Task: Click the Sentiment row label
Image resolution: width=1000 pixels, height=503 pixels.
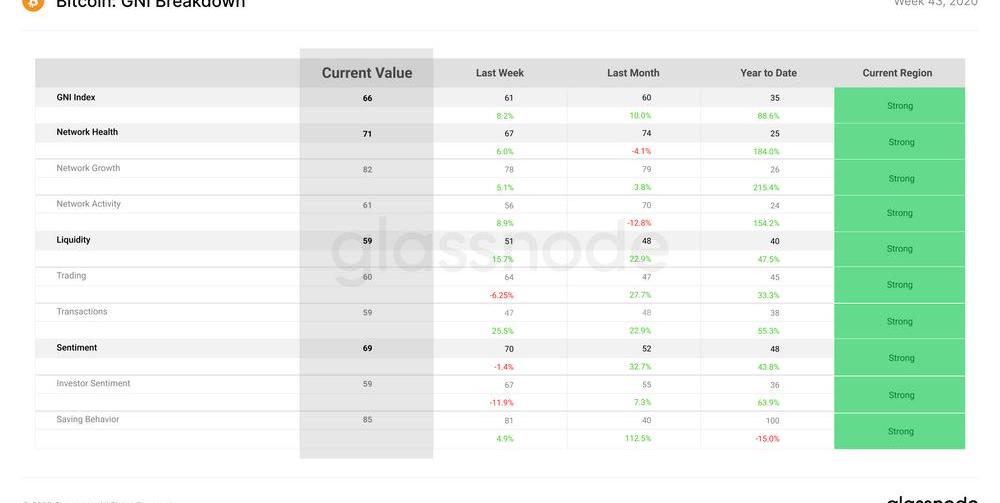Action: [x=77, y=348]
